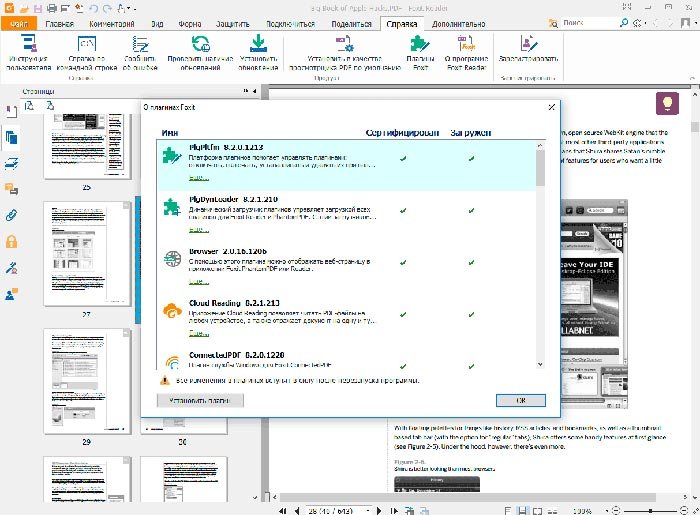Image resolution: width=700 pixels, height=515 pixels.
Task: Go to last page button in status bar
Action: [x=393, y=511]
